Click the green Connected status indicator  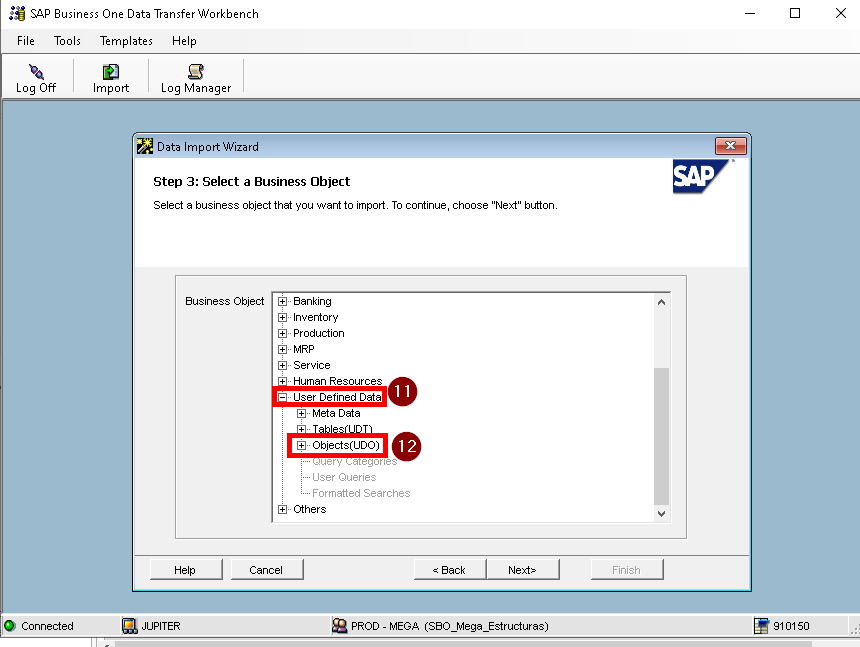pos(9,626)
